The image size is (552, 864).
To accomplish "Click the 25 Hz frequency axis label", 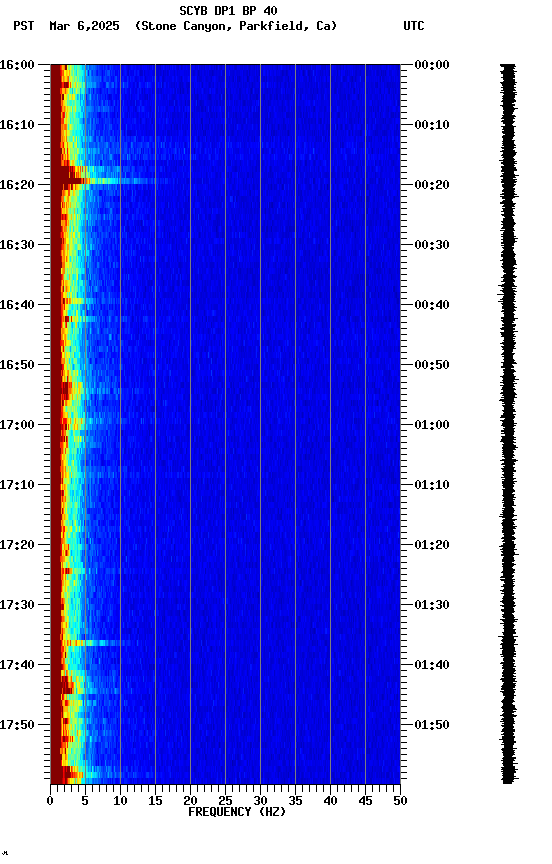I will coord(225,801).
